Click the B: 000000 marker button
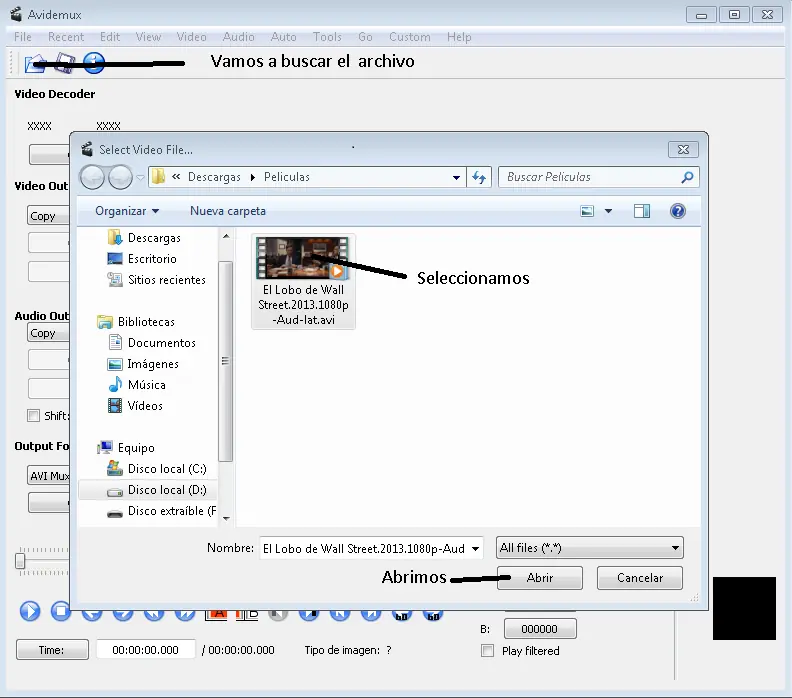The height and width of the screenshot is (698, 792). coord(539,629)
